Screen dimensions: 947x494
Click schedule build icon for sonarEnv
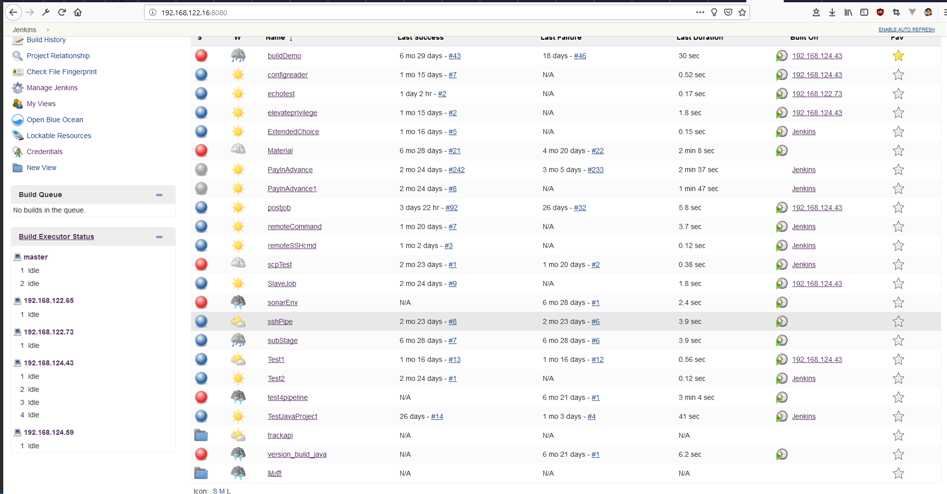coord(782,303)
